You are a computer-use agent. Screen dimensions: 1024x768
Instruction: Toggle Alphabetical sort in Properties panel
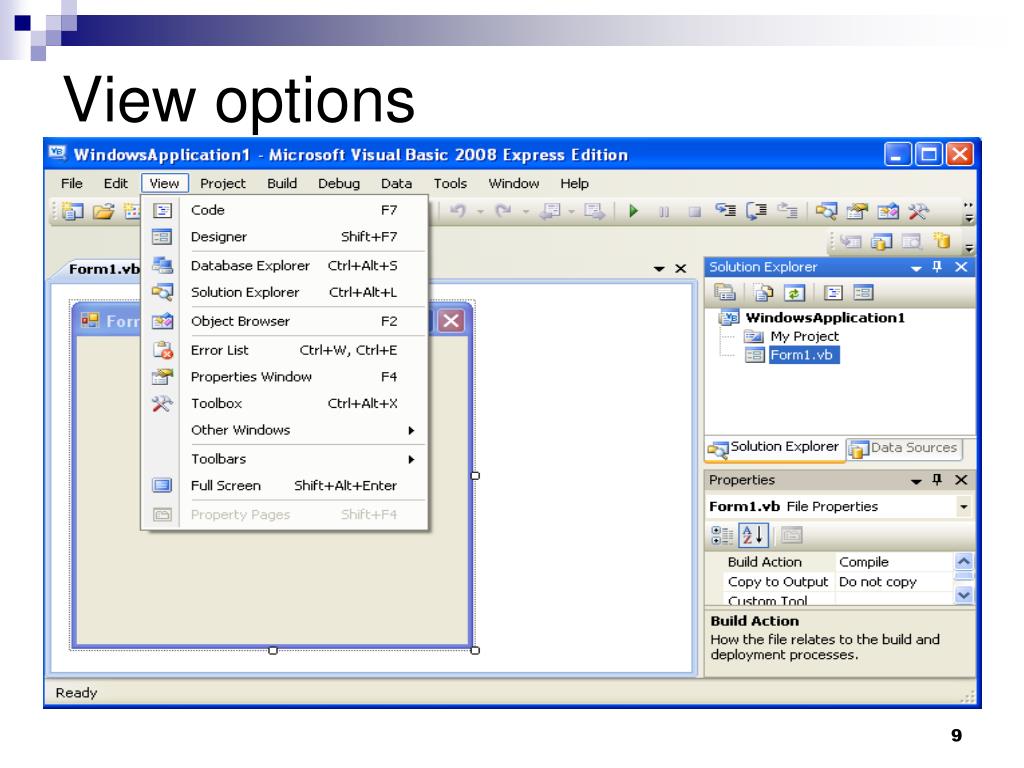pos(754,536)
